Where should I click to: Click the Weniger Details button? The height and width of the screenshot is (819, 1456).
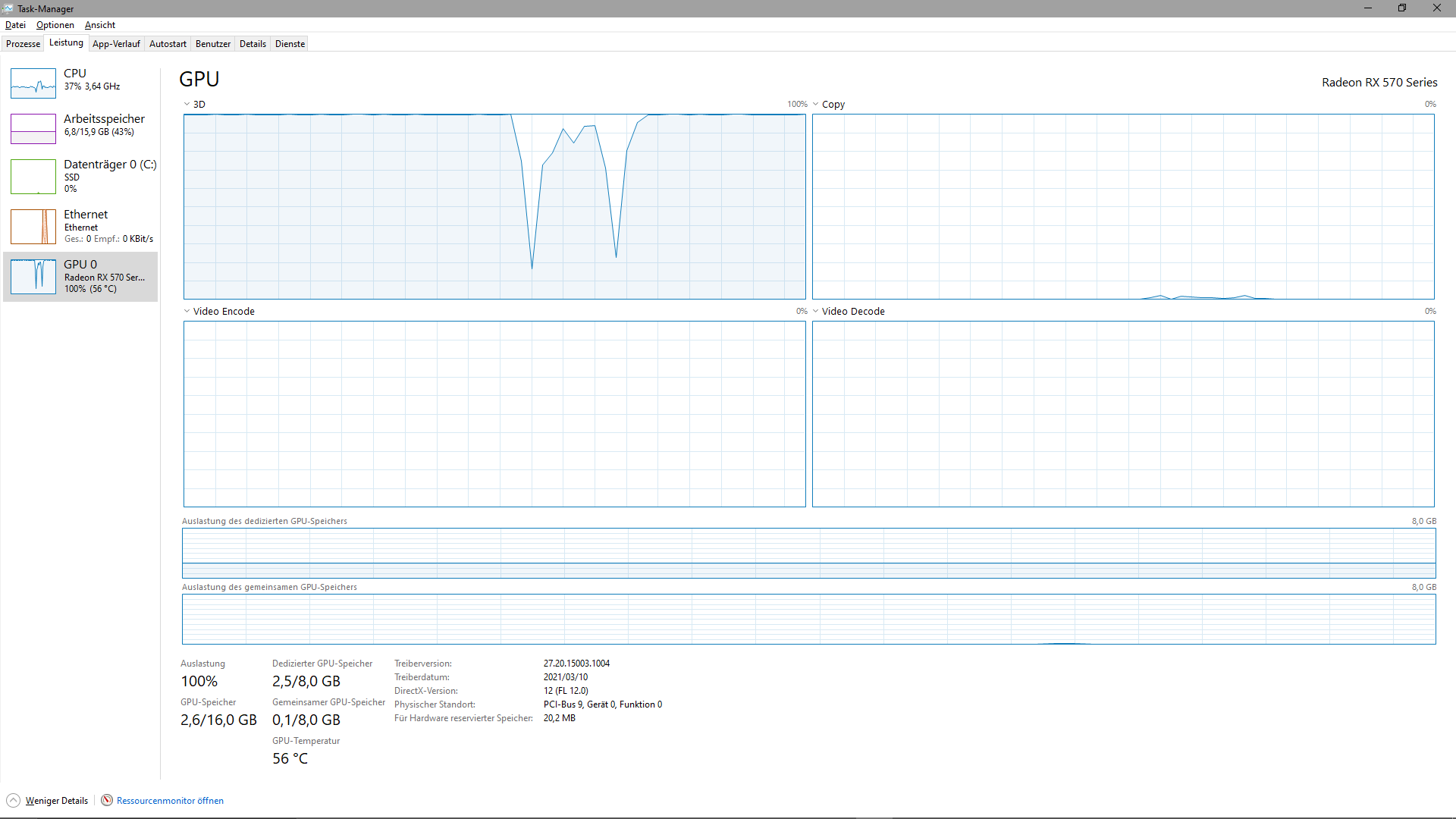click(57, 801)
